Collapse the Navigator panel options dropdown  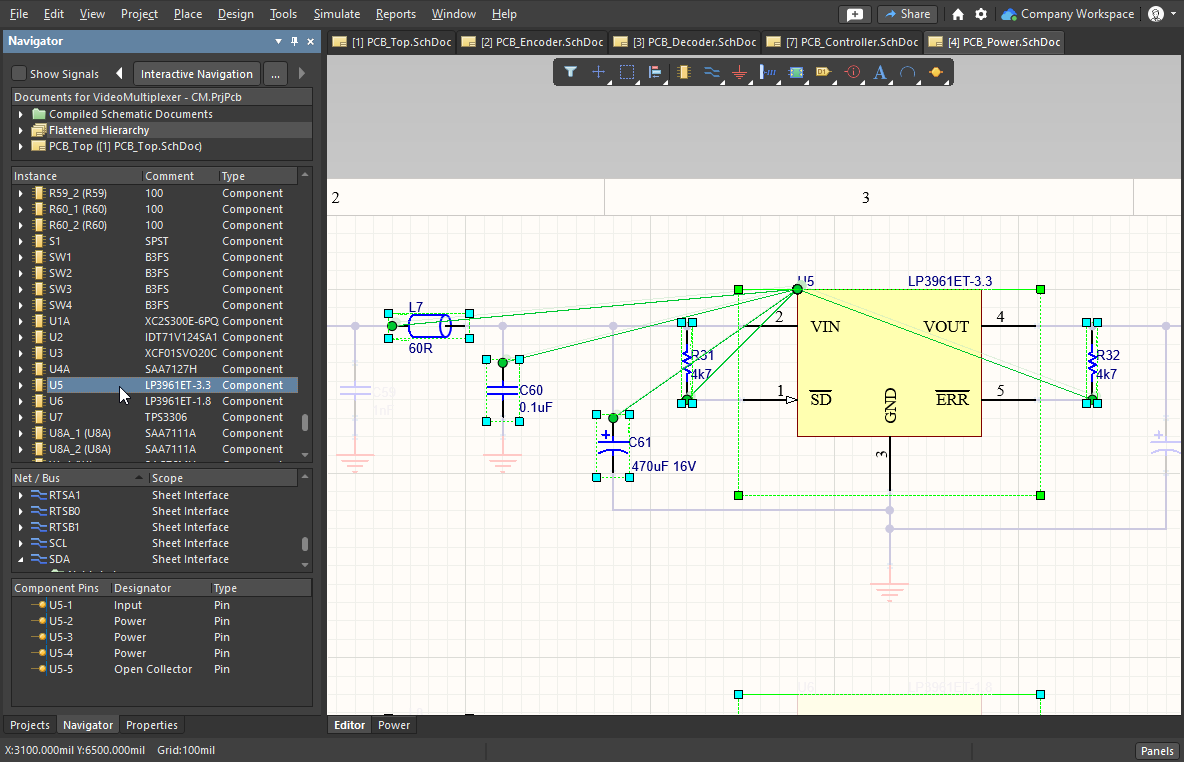pos(278,41)
